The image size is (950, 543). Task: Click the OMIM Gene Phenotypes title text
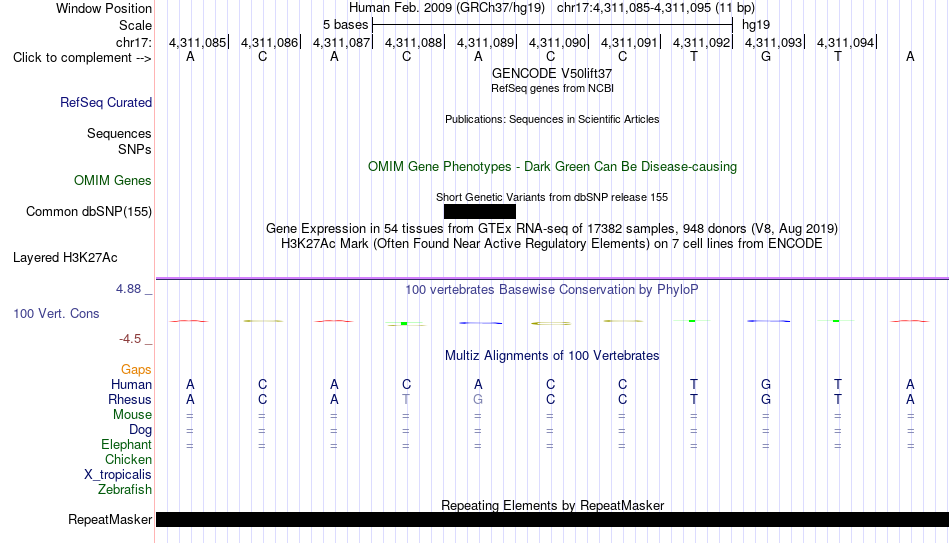click(x=552, y=167)
